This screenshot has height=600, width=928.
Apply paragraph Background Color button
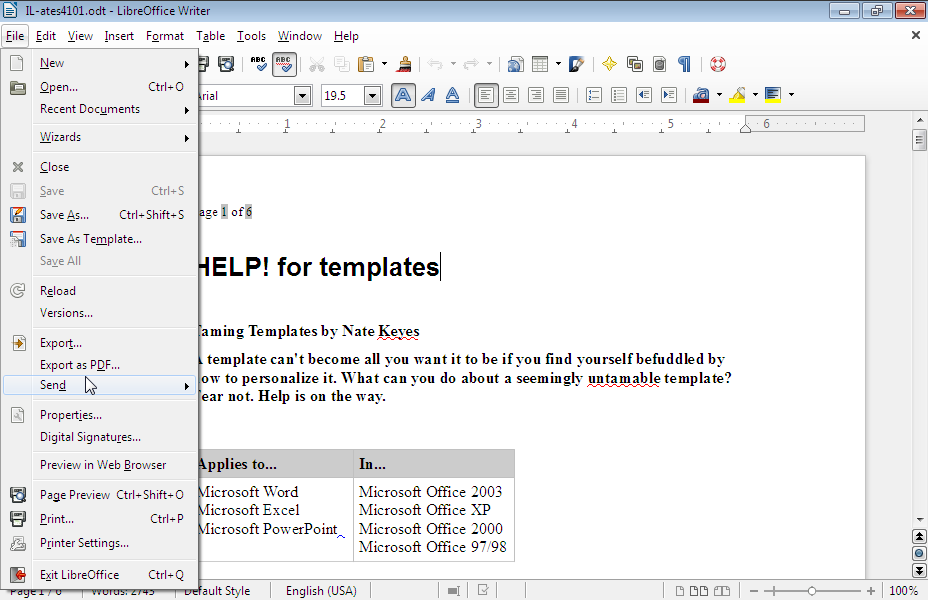(x=773, y=95)
